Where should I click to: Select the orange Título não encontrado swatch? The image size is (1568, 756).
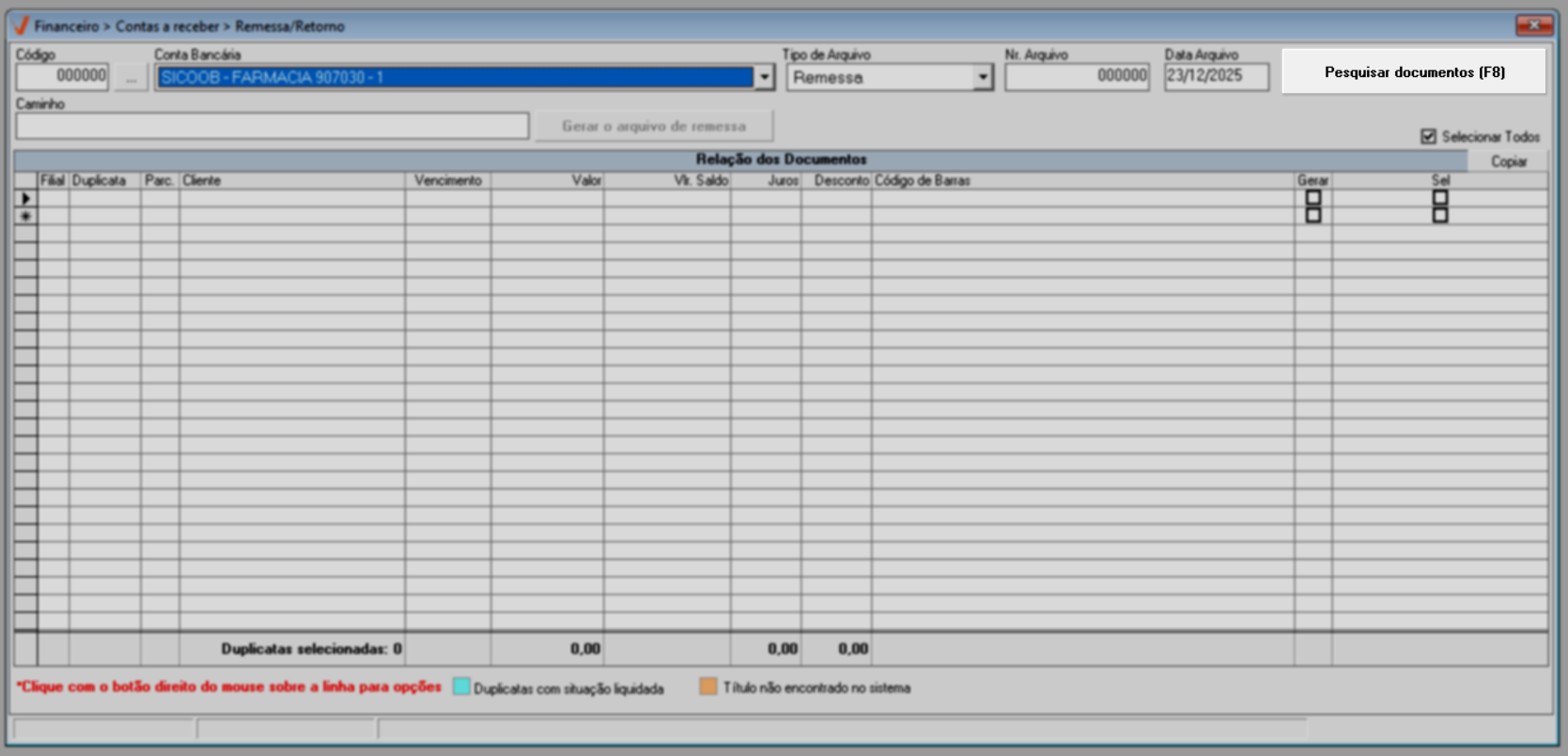coord(708,687)
